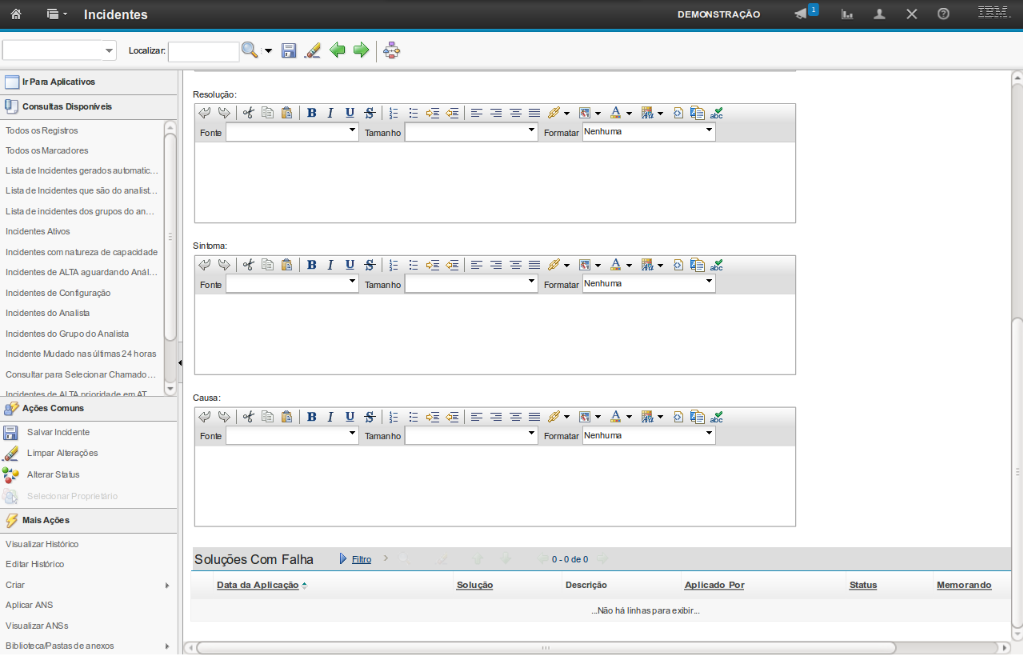This screenshot has width=1023, height=655.
Task: Open the bulletin board notifications icon
Action: tap(801, 14)
